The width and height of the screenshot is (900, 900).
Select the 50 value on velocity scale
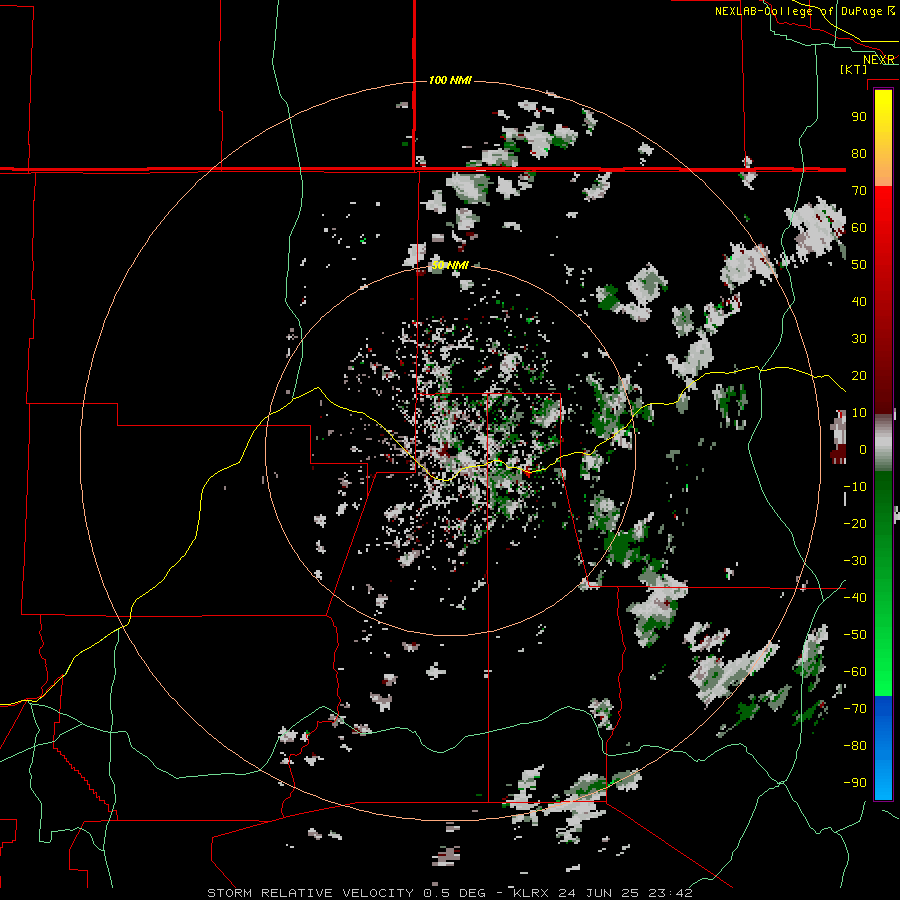point(859,265)
